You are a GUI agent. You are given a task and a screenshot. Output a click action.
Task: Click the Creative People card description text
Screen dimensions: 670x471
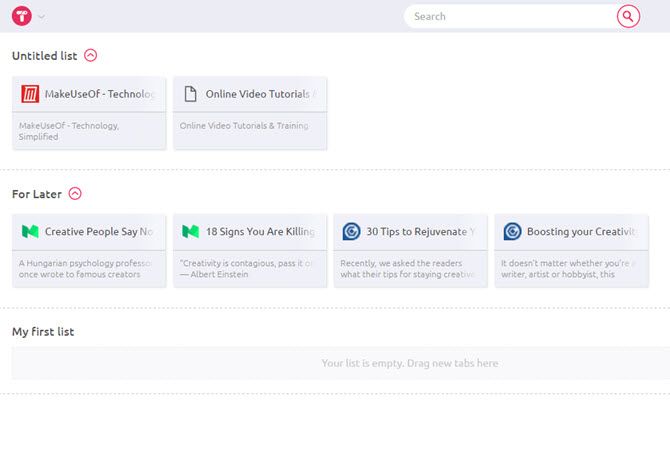pyautogui.click(x=85, y=269)
